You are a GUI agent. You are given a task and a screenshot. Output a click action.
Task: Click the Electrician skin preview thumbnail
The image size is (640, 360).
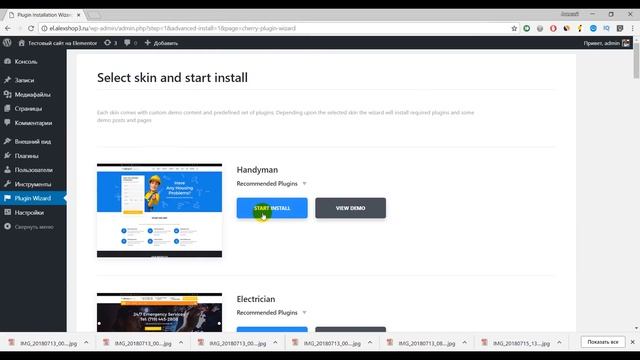tap(160, 312)
